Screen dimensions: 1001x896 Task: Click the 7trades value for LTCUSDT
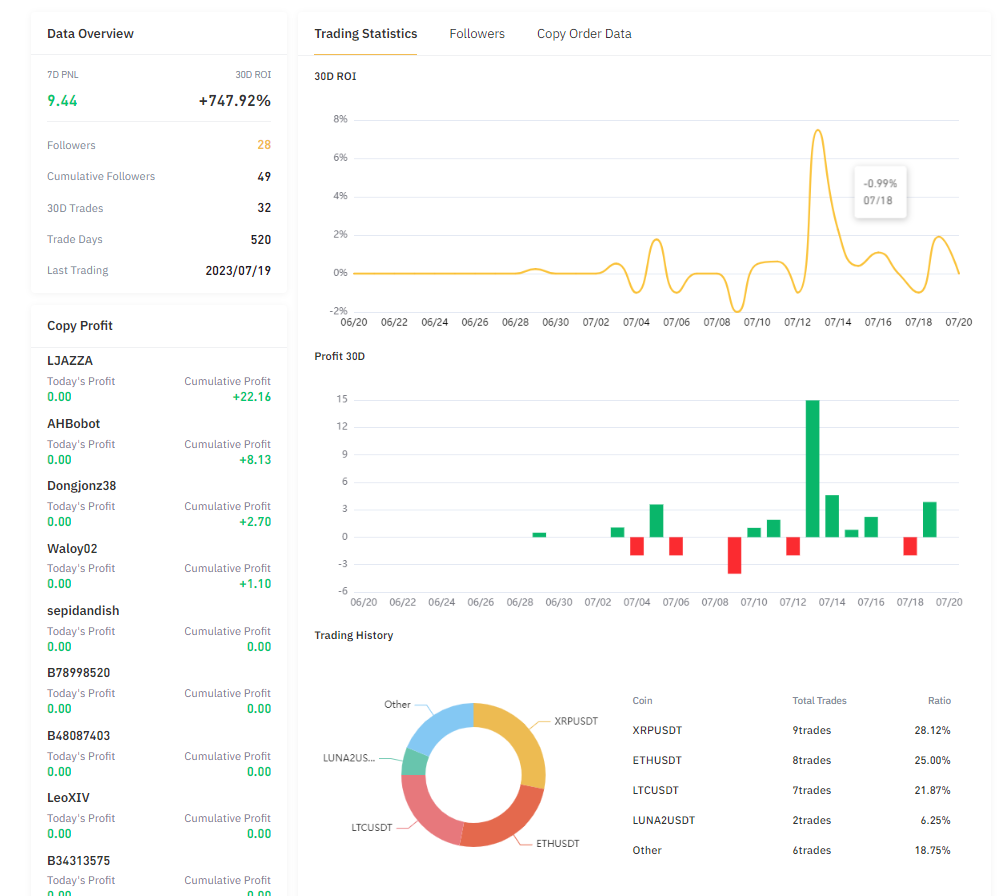point(811,790)
